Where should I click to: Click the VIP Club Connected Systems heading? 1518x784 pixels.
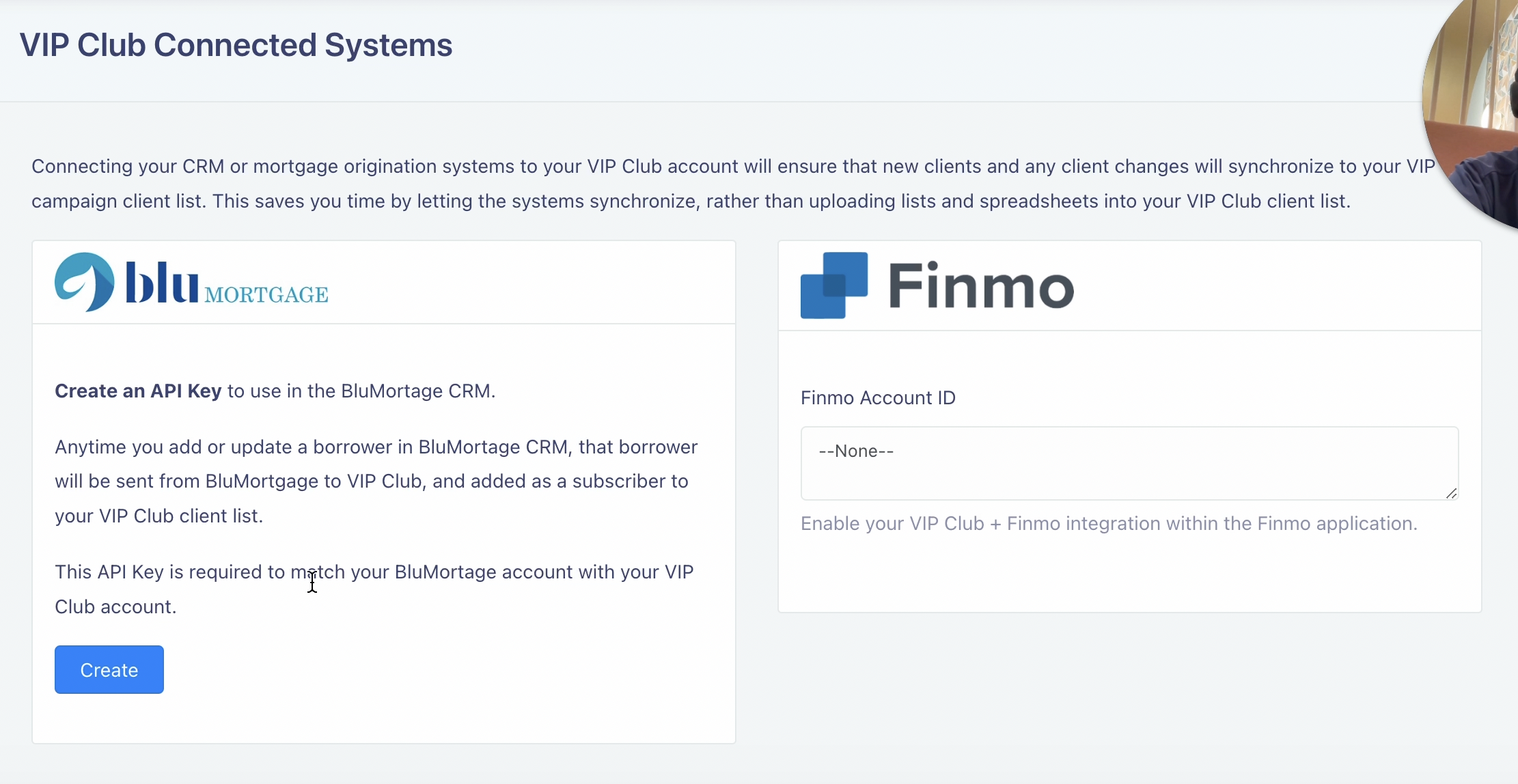click(x=236, y=45)
